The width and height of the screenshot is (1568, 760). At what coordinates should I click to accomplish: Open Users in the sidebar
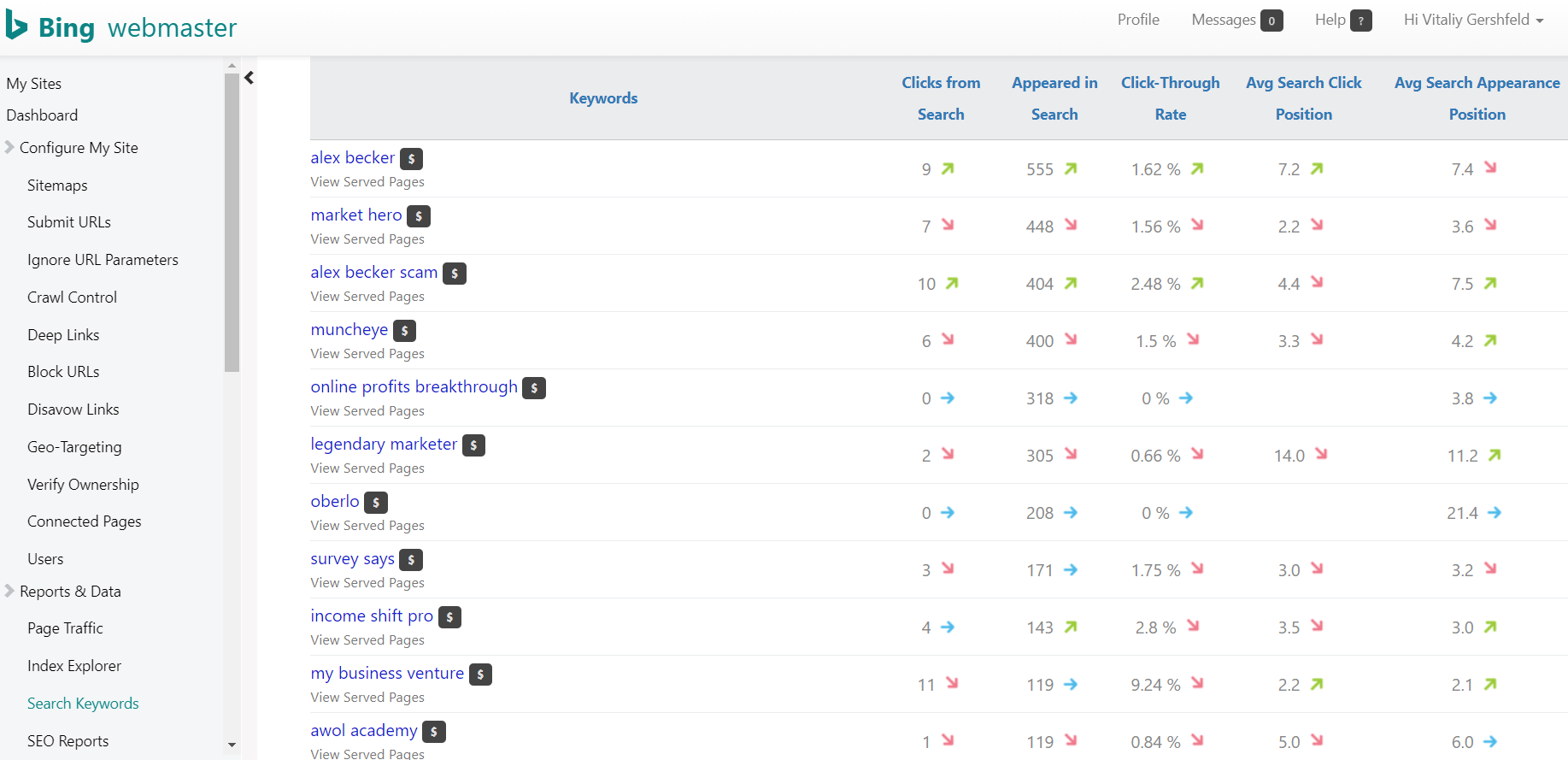(45, 558)
